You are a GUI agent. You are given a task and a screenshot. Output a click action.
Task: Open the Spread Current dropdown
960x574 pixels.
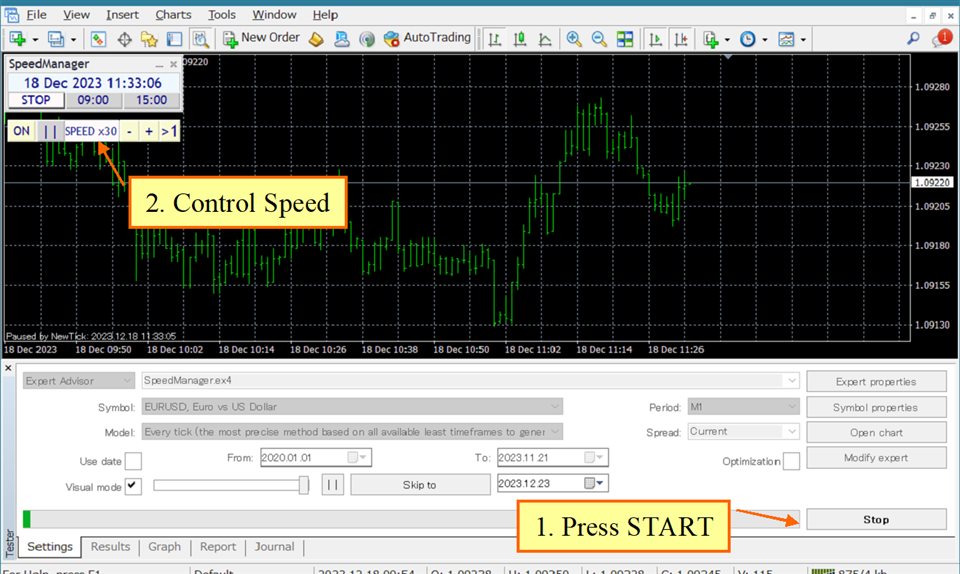tap(792, 431)
